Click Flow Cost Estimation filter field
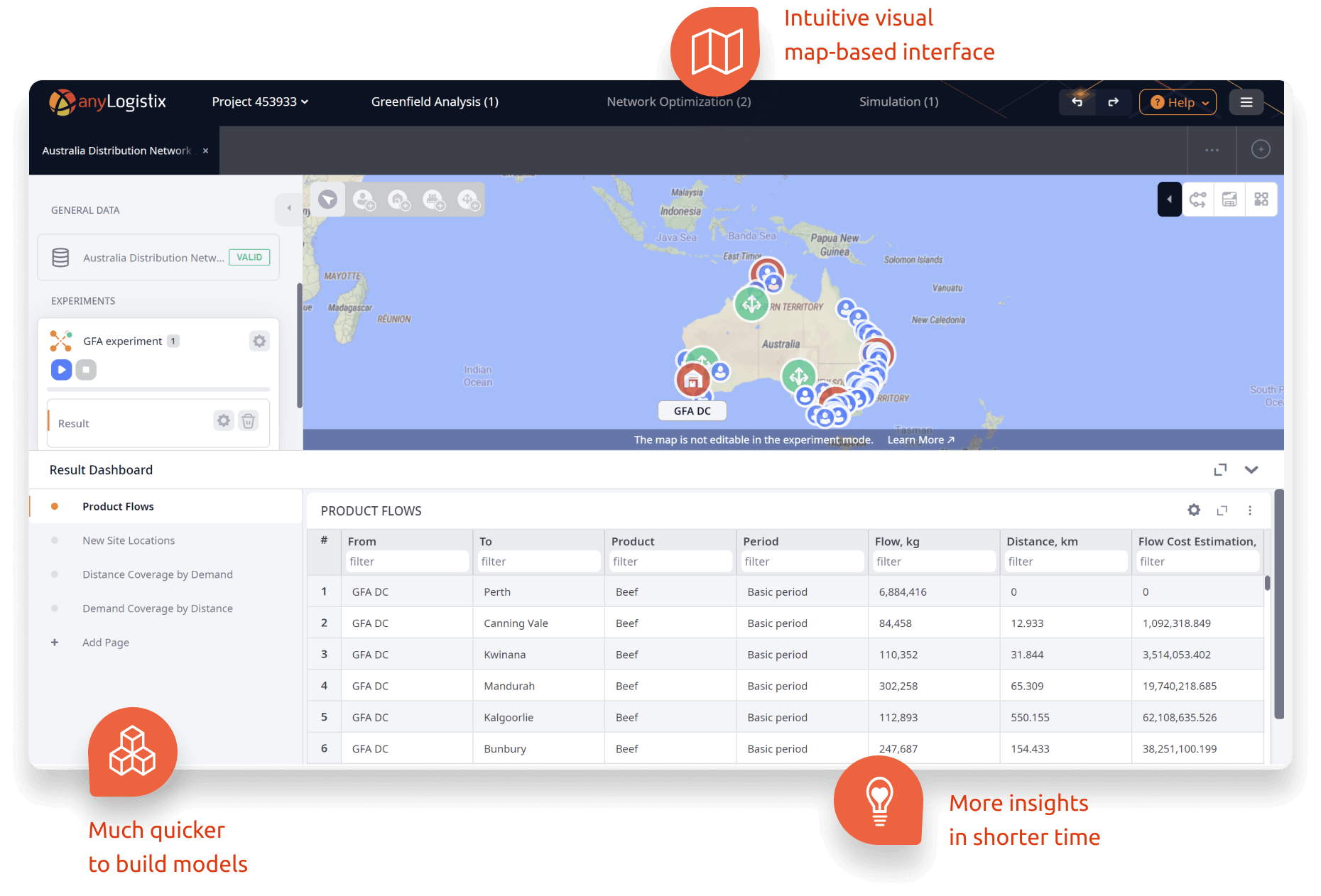 pyautogui.click(x=1198, y=562)
